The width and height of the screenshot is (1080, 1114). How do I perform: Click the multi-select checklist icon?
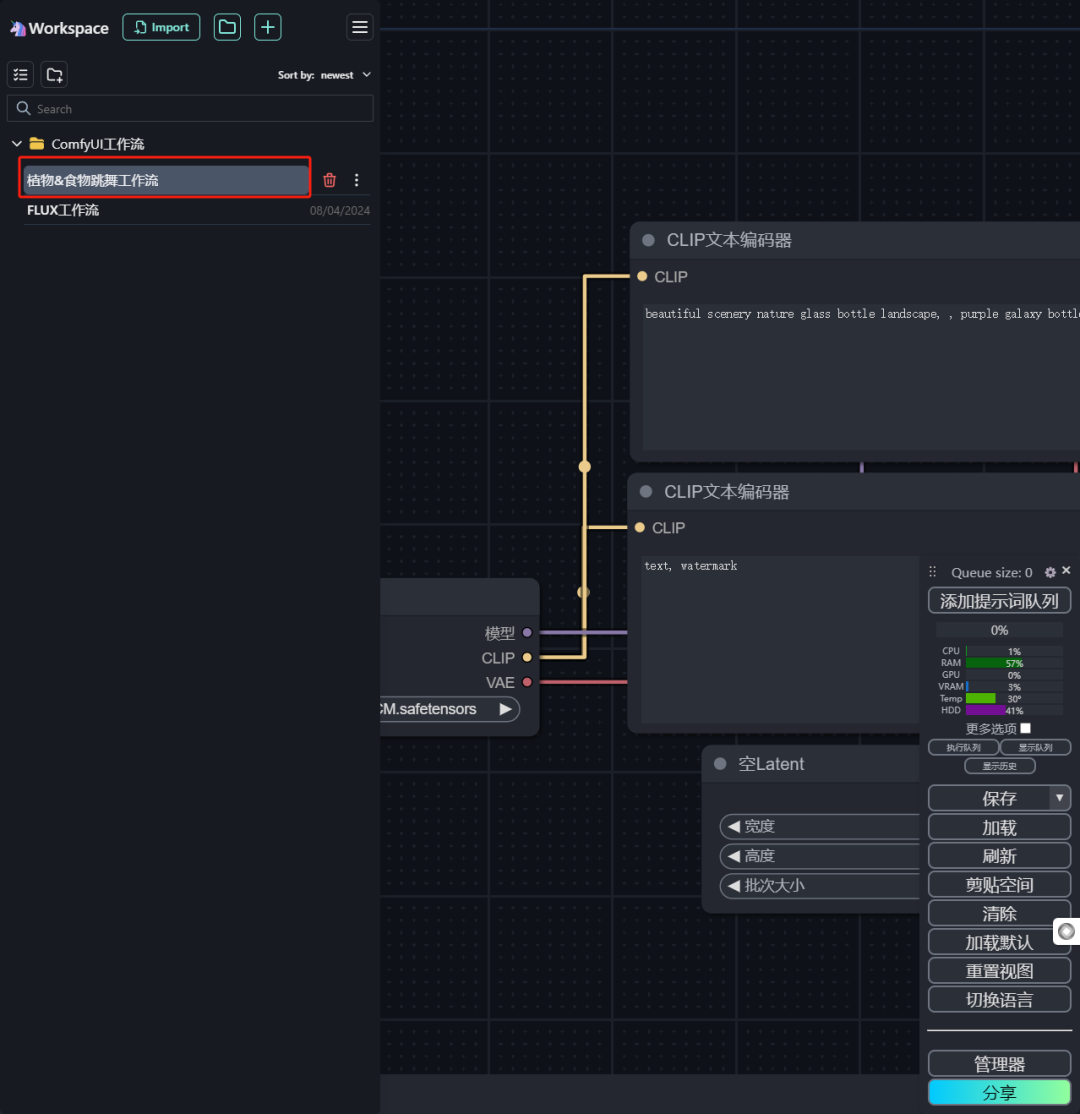(x=20, y=75)
